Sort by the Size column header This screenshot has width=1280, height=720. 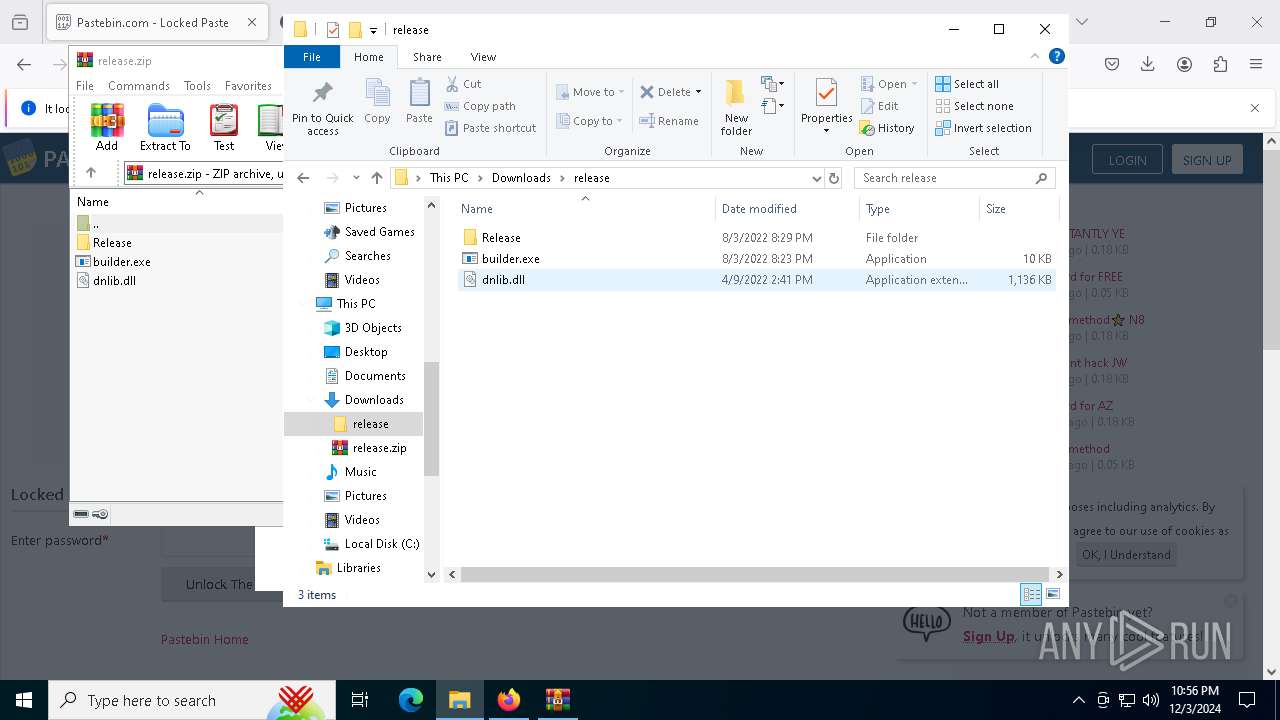click(x=1018, y=209)
